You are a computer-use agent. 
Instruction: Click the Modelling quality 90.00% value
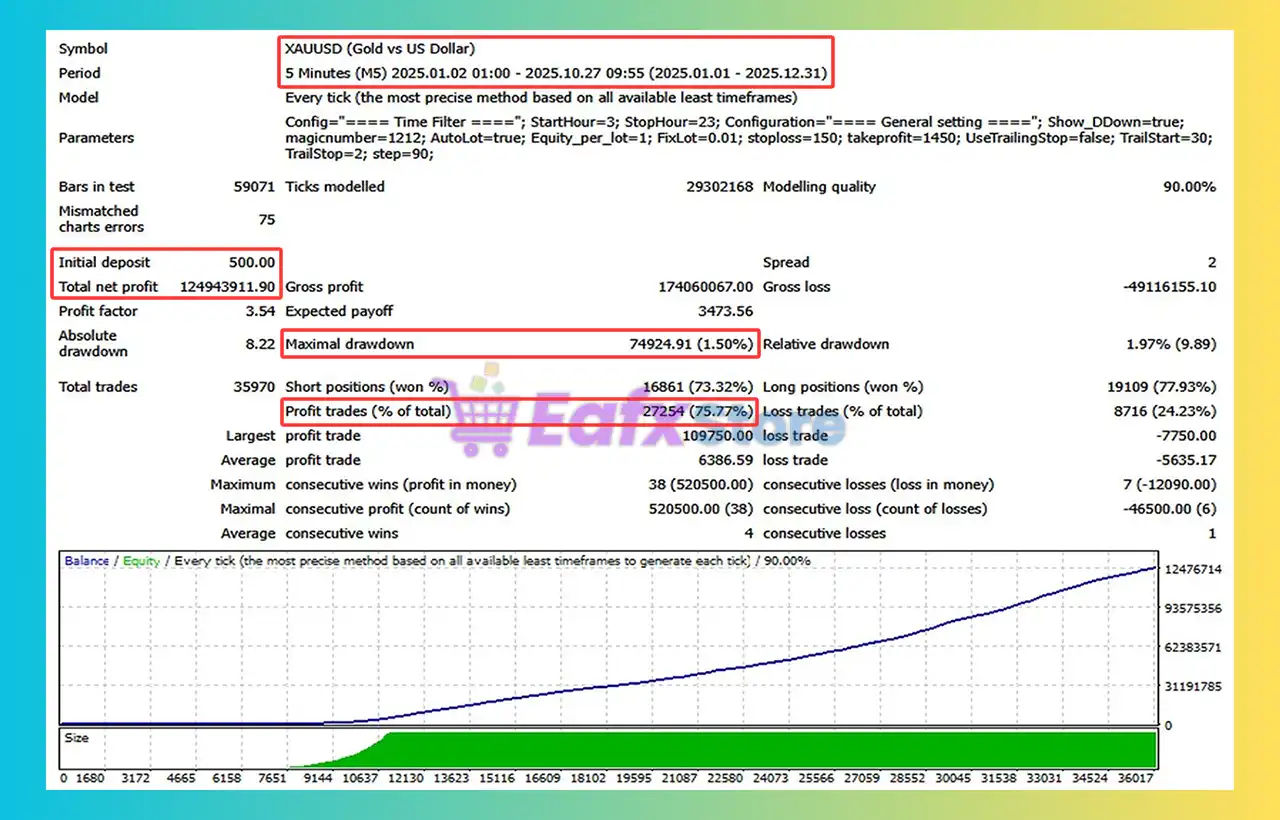(x=1187, y=187)
